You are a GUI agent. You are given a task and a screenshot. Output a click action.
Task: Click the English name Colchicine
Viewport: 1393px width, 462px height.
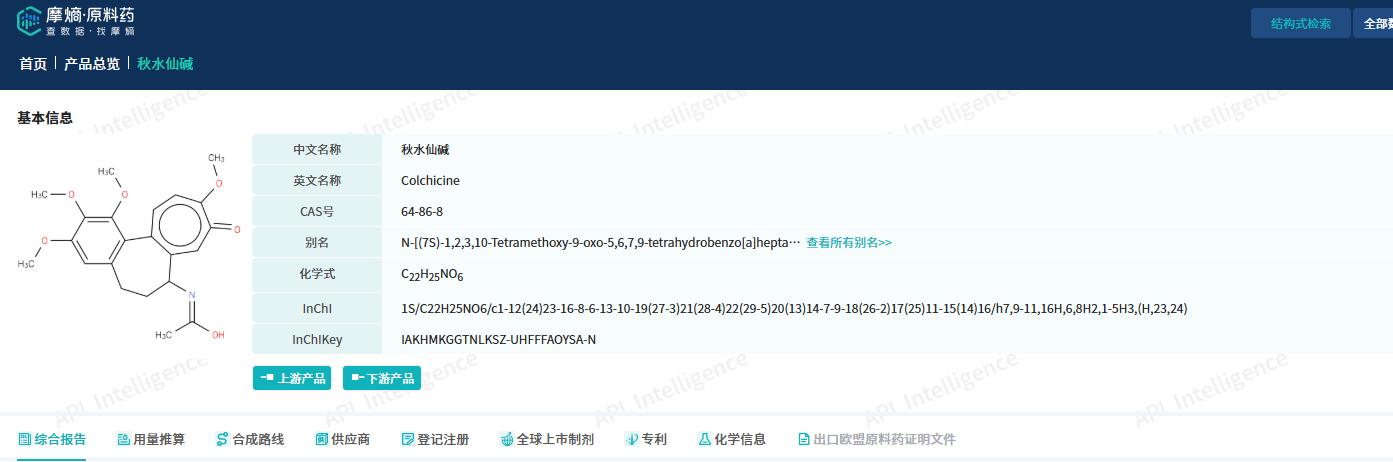click(430, 180)
